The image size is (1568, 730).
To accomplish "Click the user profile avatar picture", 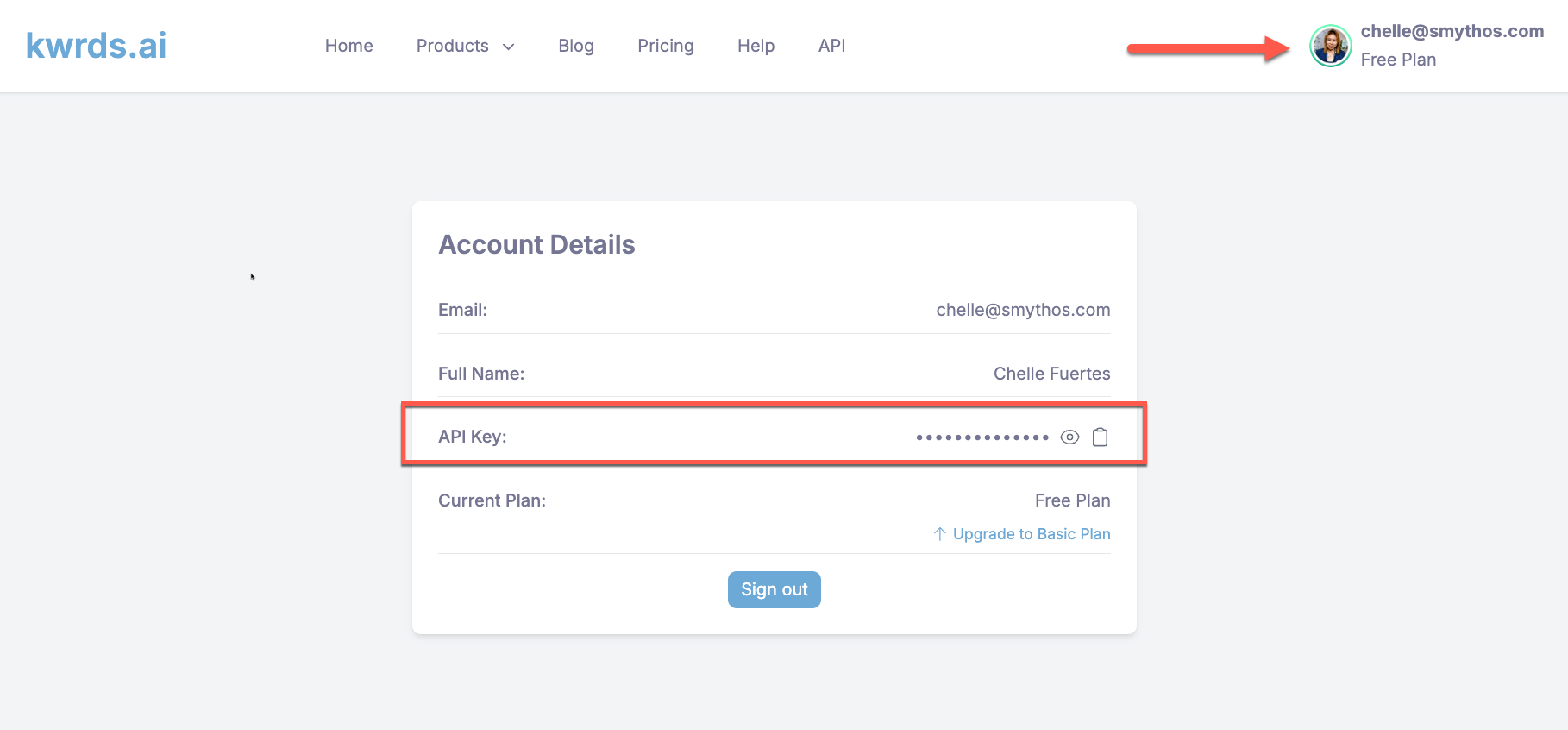I will click(1331, 46).
